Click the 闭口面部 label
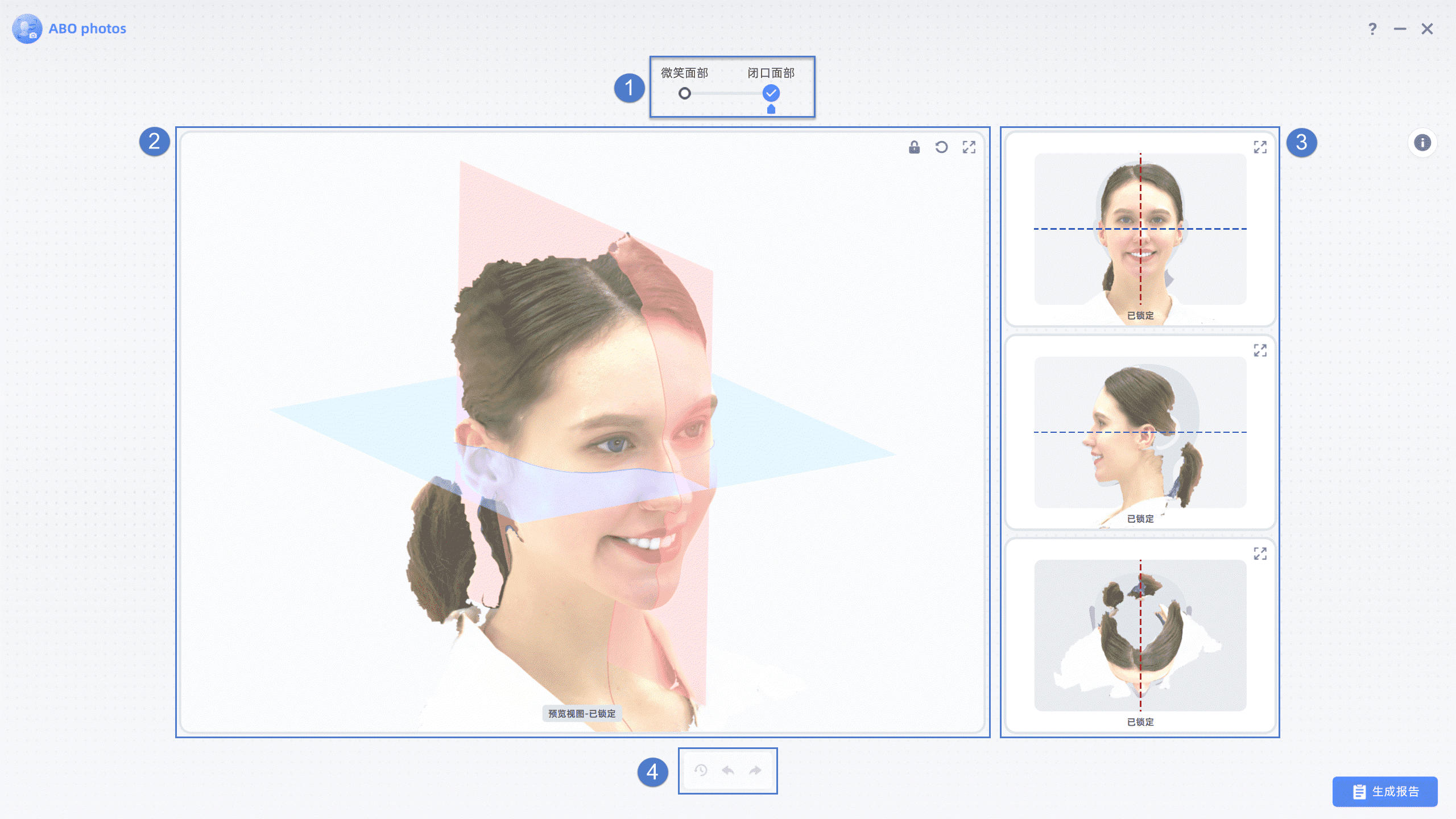The image size is (1456, 819). point(771,73)
